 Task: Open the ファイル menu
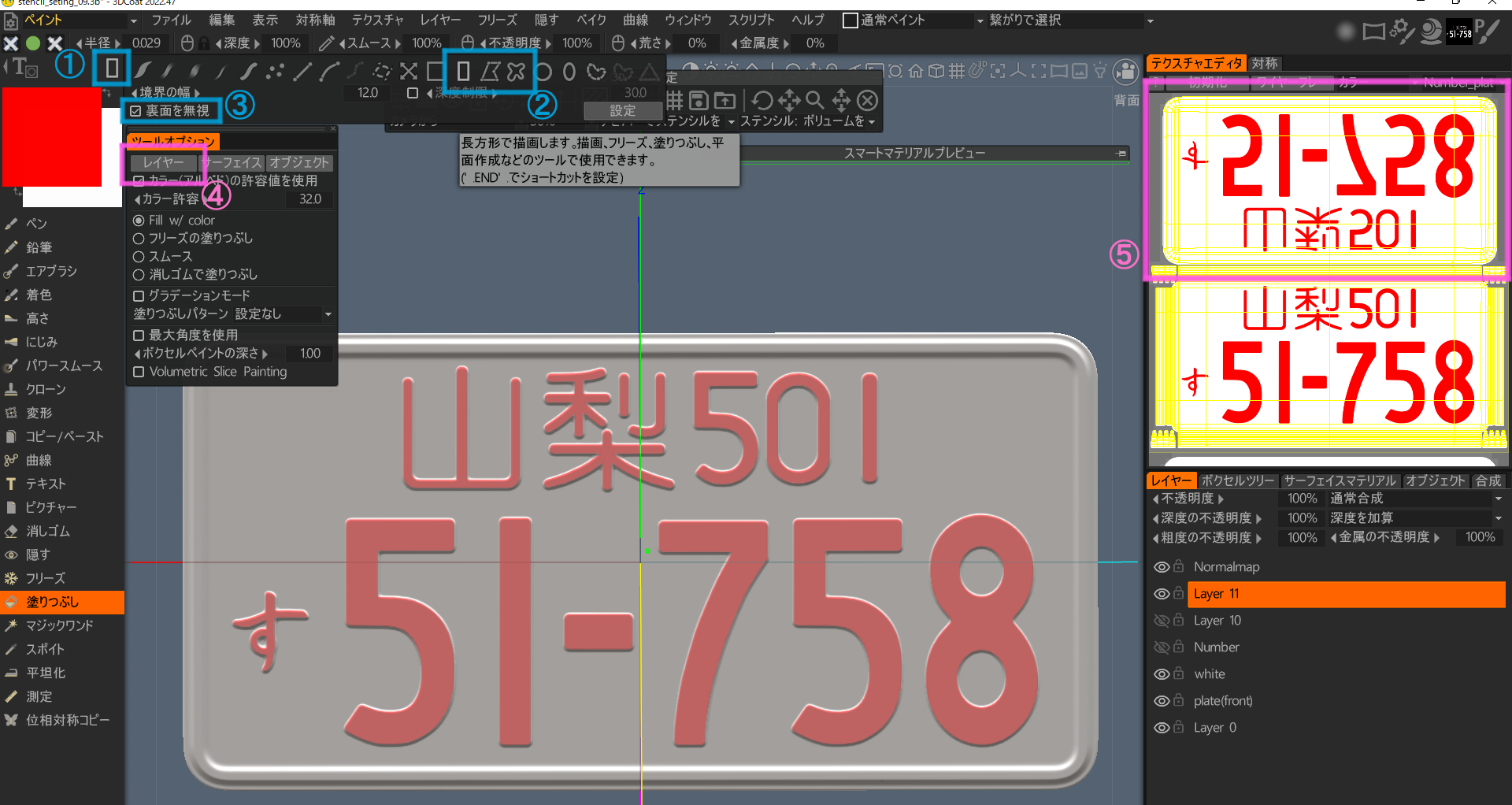(171, 20)
